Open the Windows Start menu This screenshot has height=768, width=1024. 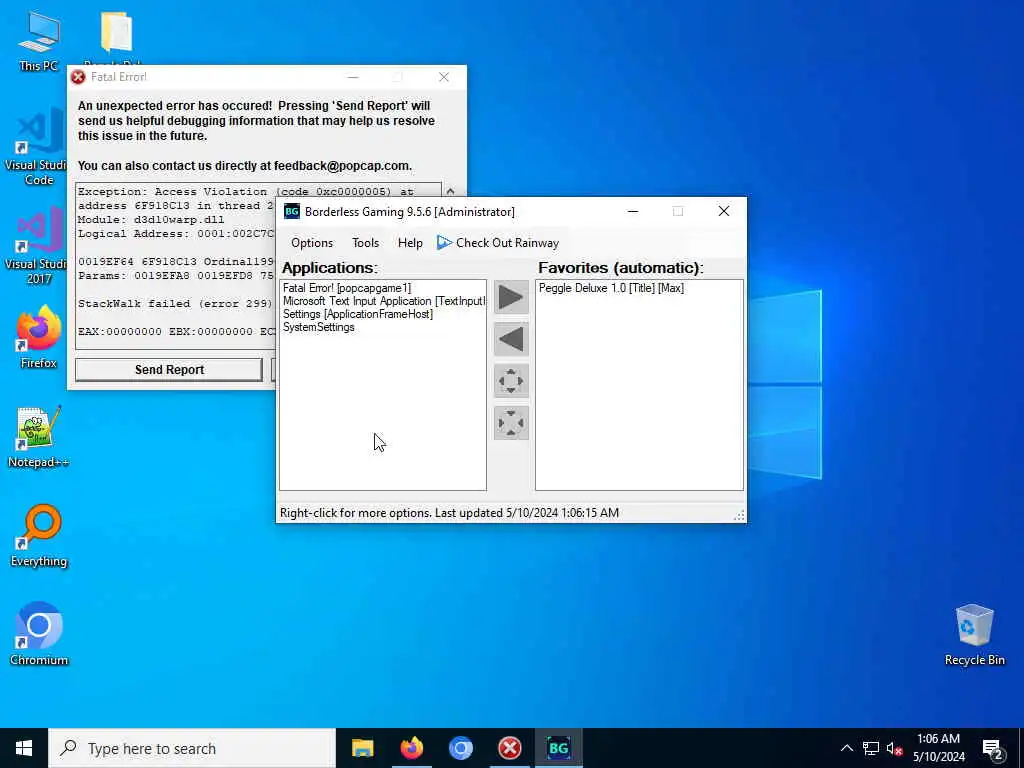24,748
